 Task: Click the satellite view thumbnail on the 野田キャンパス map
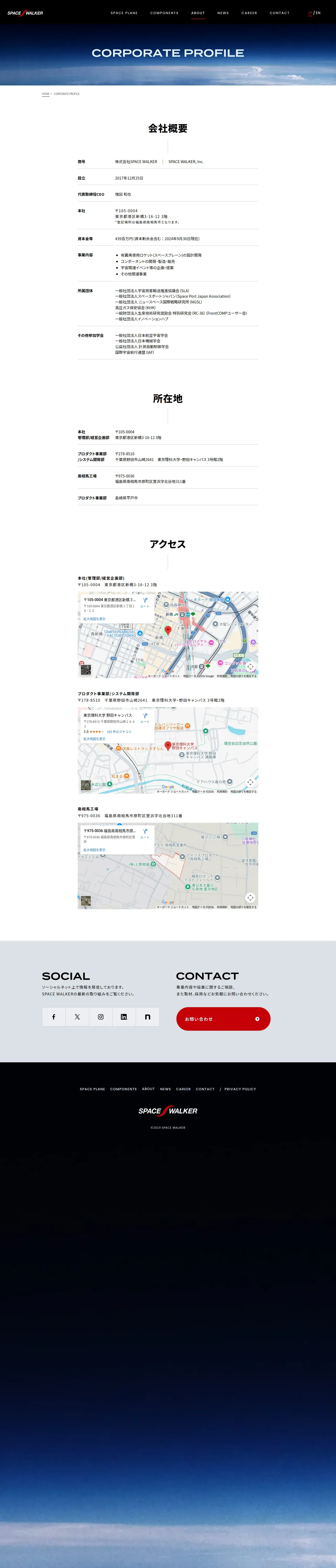point(86,785)
